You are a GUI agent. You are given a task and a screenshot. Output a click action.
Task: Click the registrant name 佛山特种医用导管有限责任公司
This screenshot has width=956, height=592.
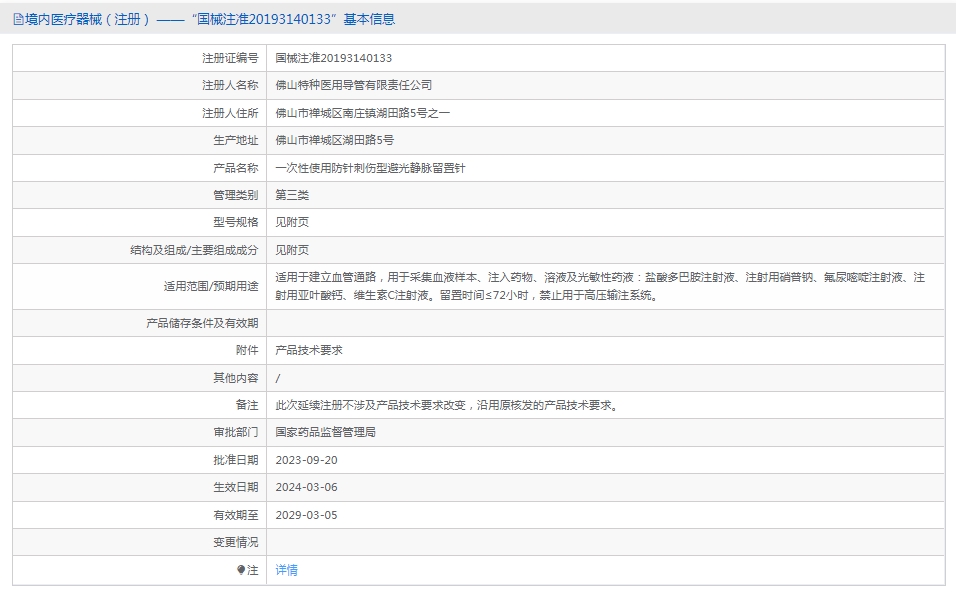point(354,85)
